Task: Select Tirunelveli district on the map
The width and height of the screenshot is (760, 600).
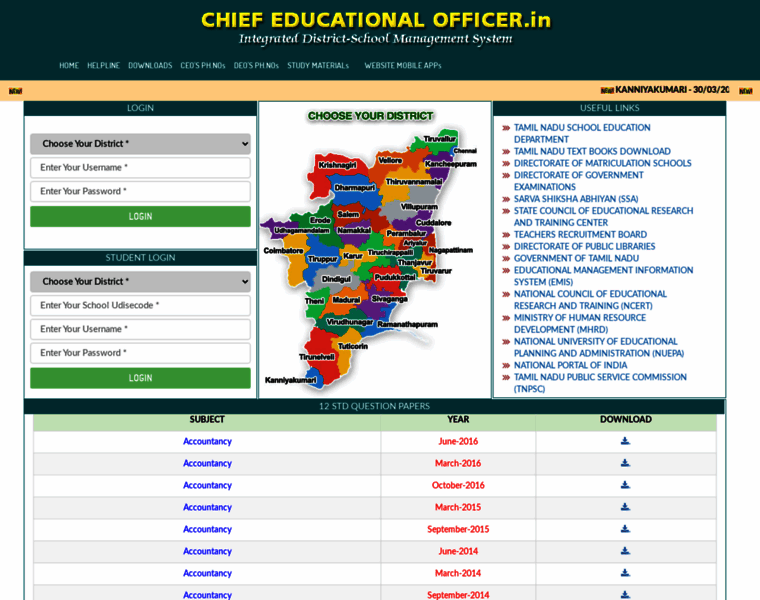Action: click(317, 357)
